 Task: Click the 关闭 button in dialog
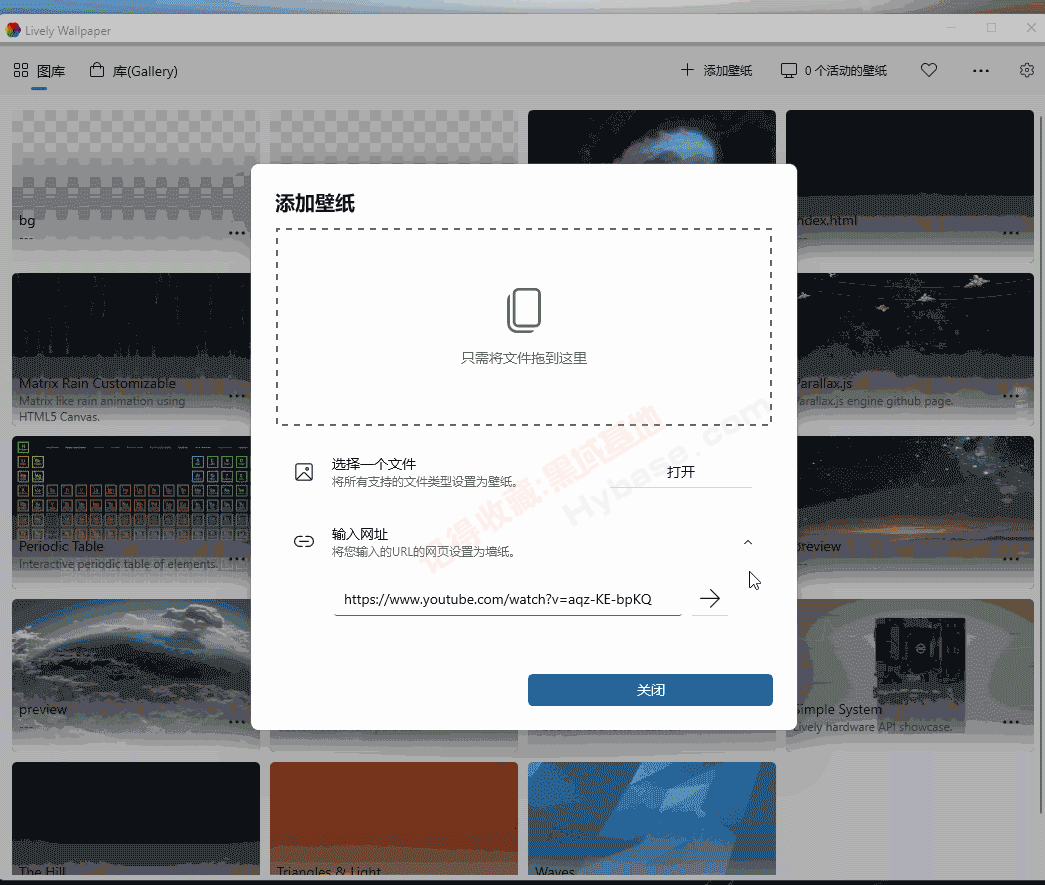(x=650, y=690)
